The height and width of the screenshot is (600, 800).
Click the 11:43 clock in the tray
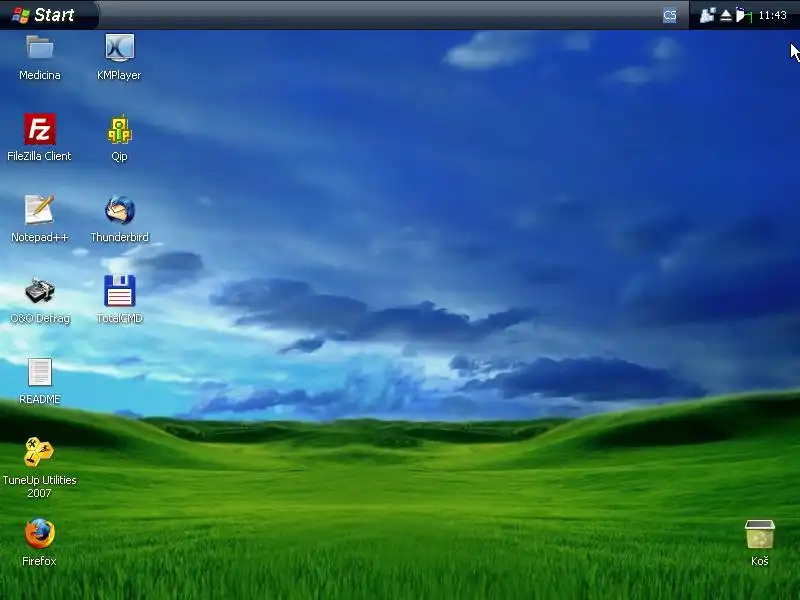click(x=772, y=15)
